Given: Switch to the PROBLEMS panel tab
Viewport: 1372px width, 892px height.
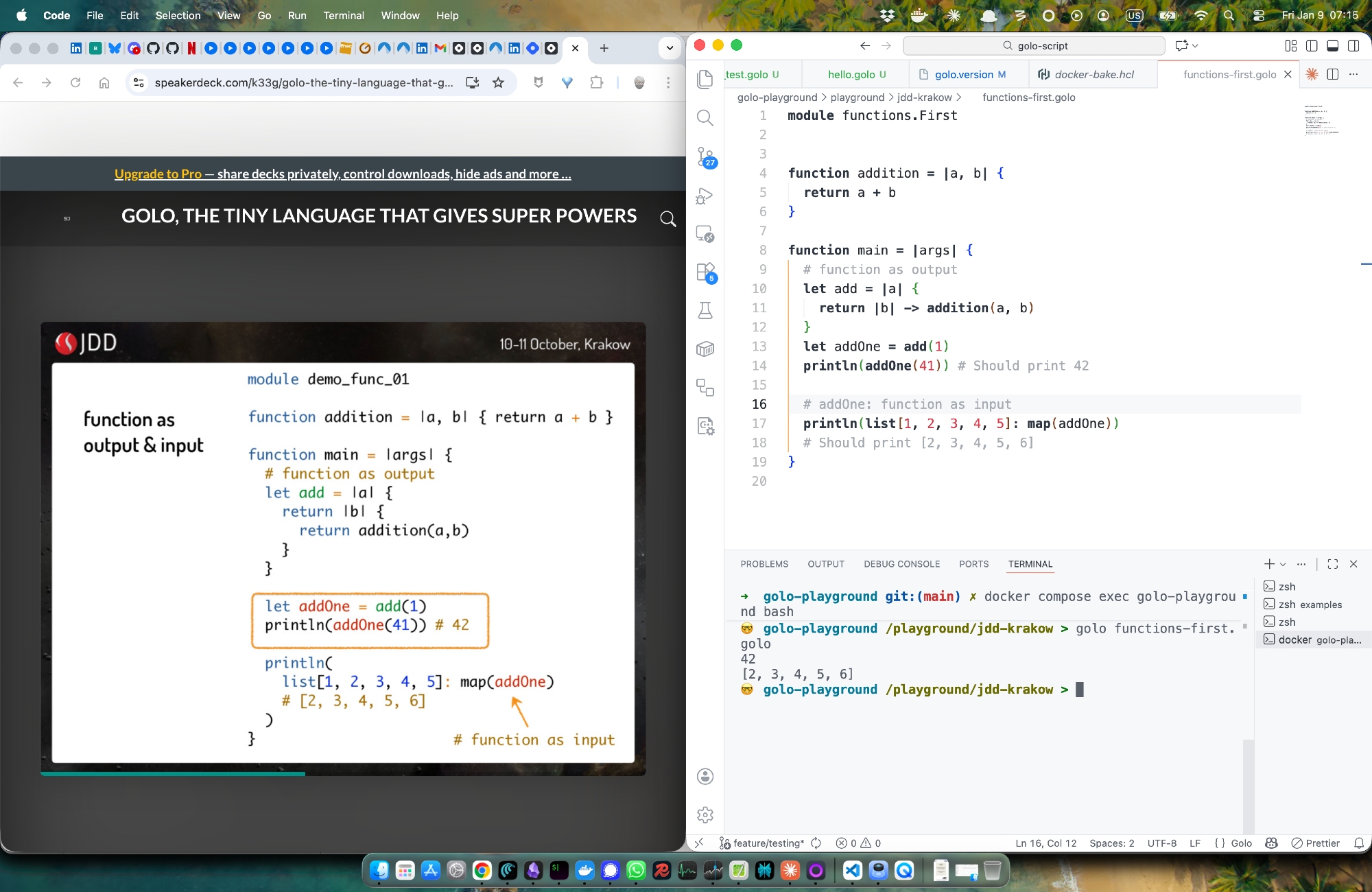Looking at the screenshot, I should 764,564.
